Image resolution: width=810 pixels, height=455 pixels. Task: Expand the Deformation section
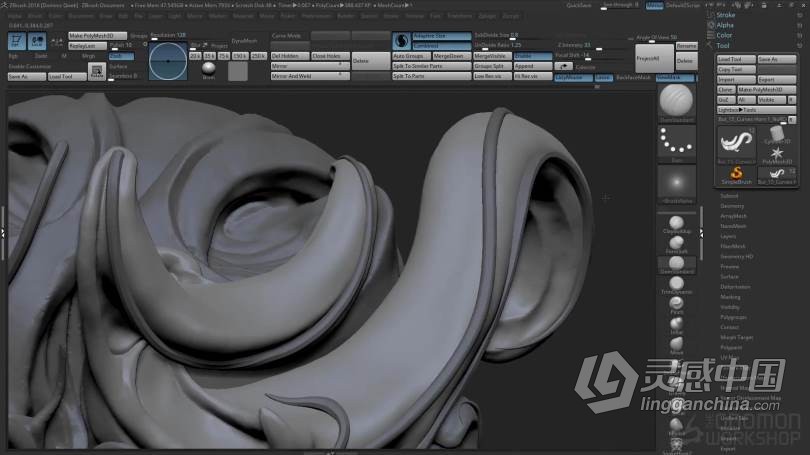pos(735,287)
